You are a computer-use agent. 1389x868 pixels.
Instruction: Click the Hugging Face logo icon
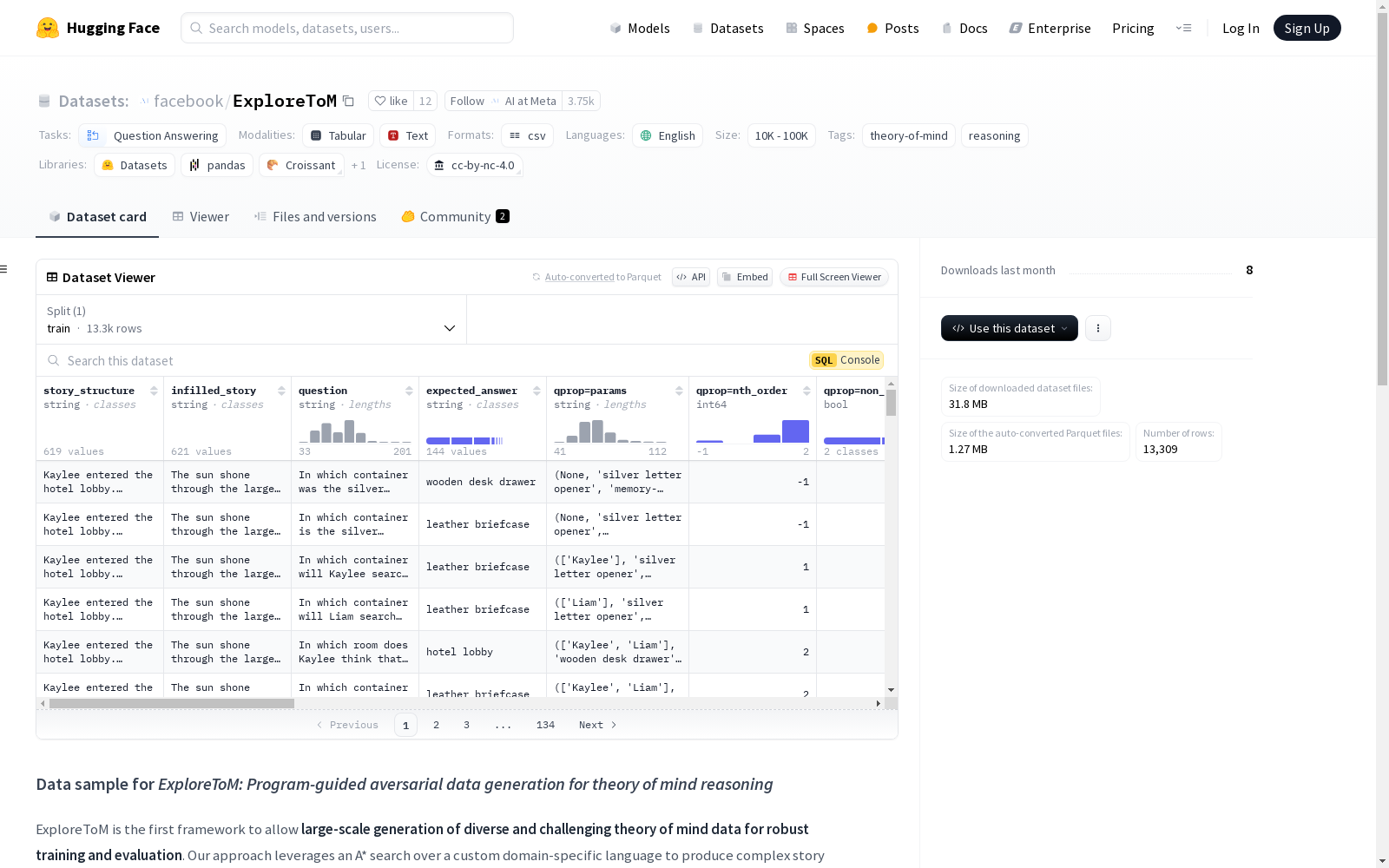(48, 28)
